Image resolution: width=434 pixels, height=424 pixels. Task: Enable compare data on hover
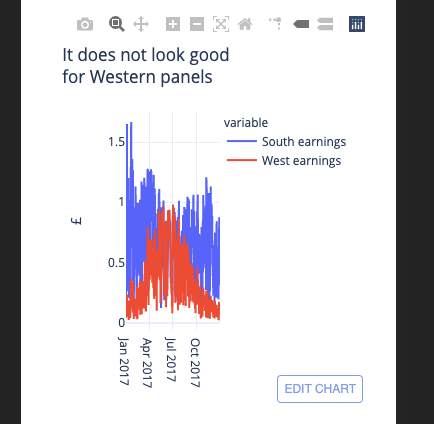click(x=325, y=24)
